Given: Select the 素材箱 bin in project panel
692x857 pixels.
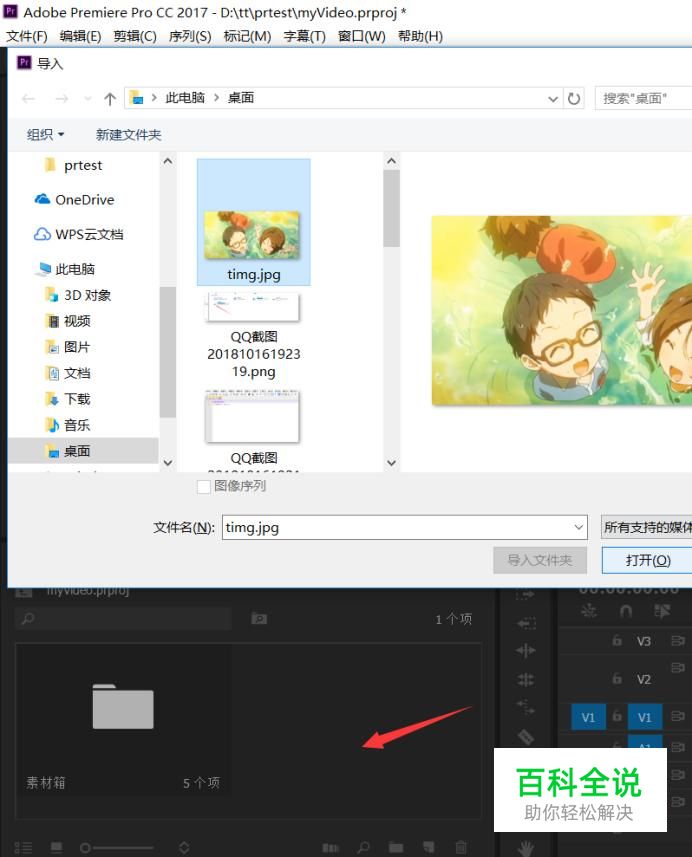Looking at the screenshot, I should click(x=123, y=718).
